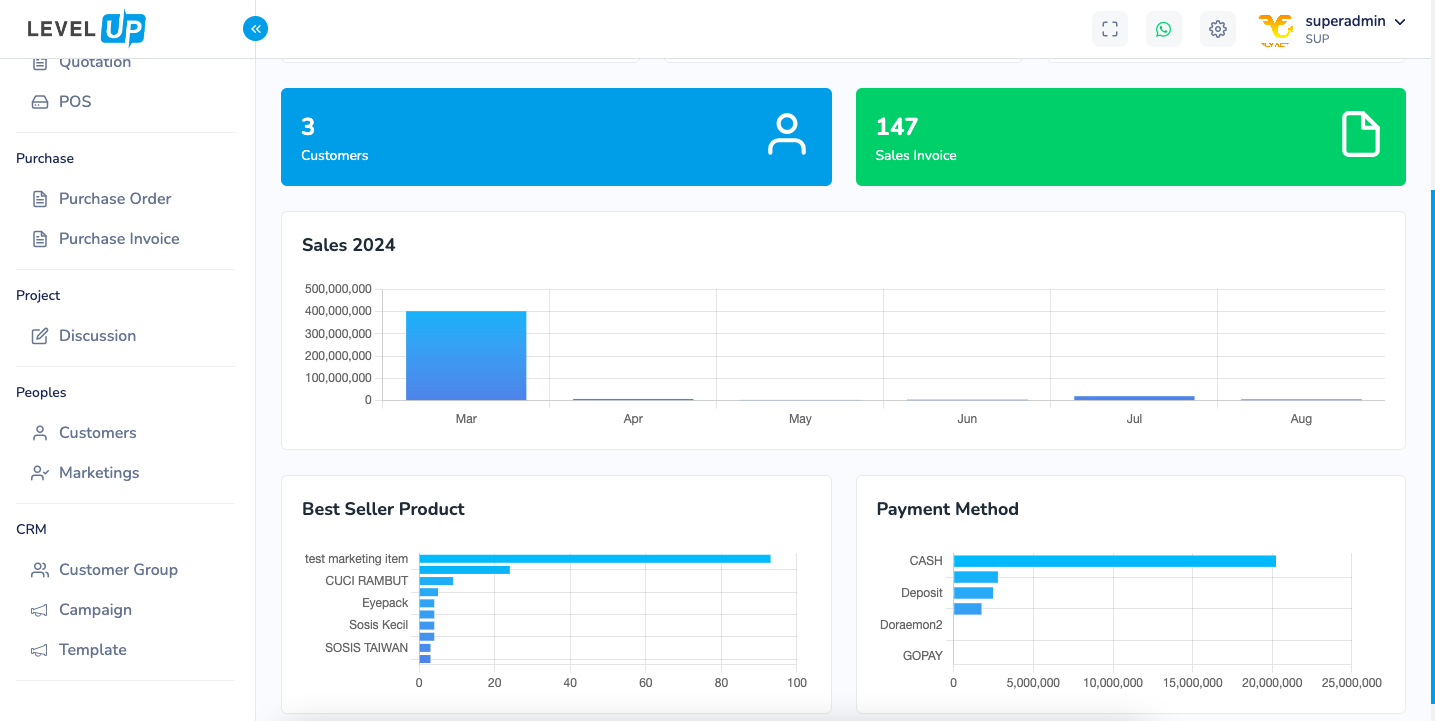The height and width of the screenshot is (721, 1435).
Task: Click the Discussion edit icon in sidebar
Action: (40, 336)
